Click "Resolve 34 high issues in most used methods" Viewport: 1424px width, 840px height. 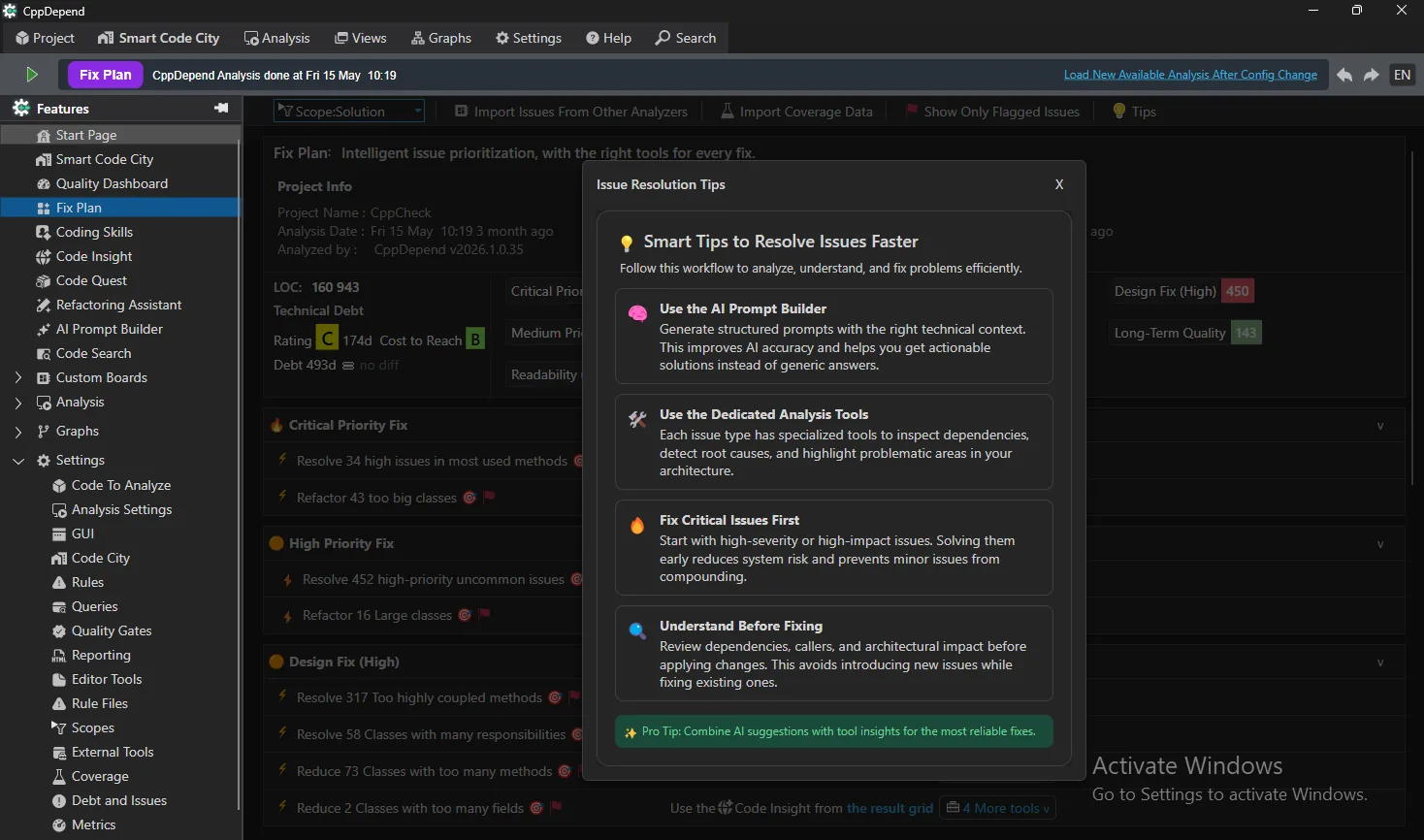pyautogui.click(x=432, y=461)
